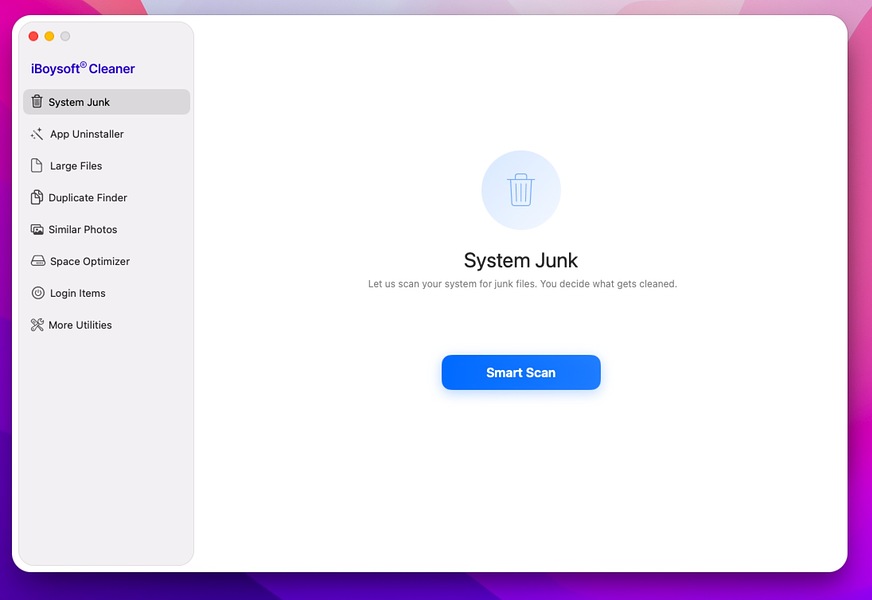Close the iBoysoft Cleaner window
Screen dimensions: 872x600
tap(33, 36)
